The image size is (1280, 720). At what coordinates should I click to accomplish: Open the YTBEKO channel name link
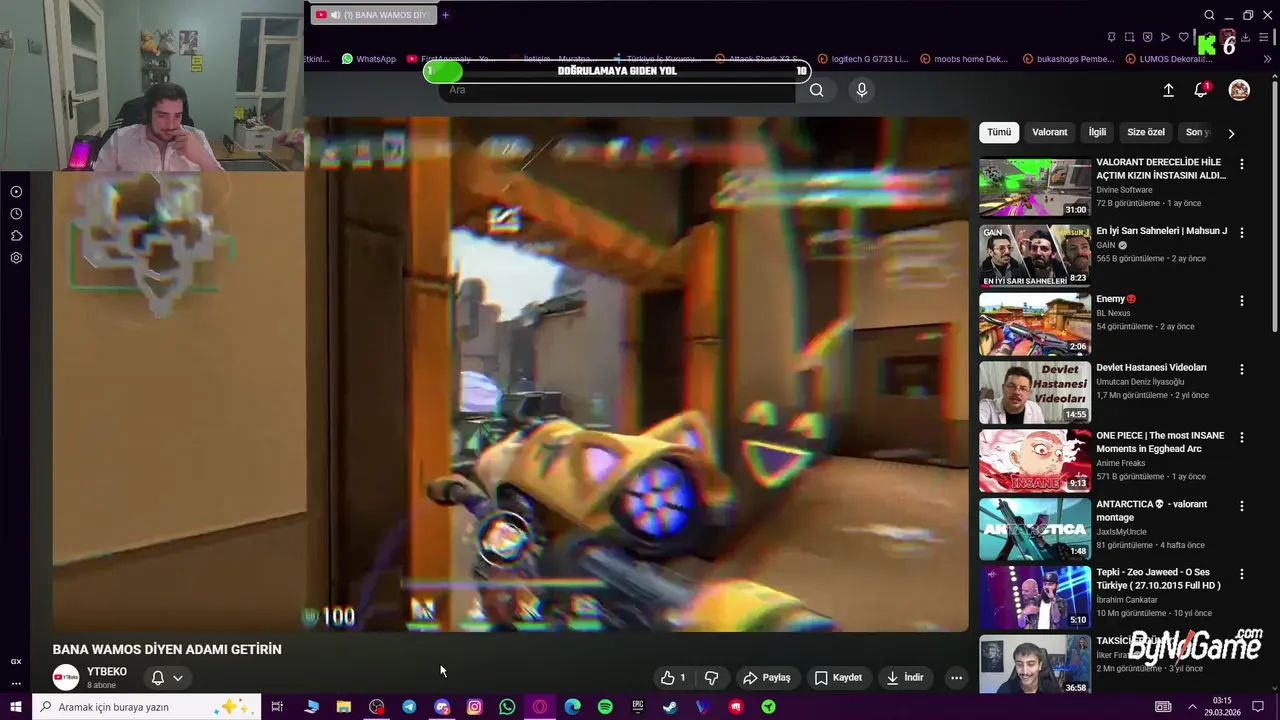[107, 671]
